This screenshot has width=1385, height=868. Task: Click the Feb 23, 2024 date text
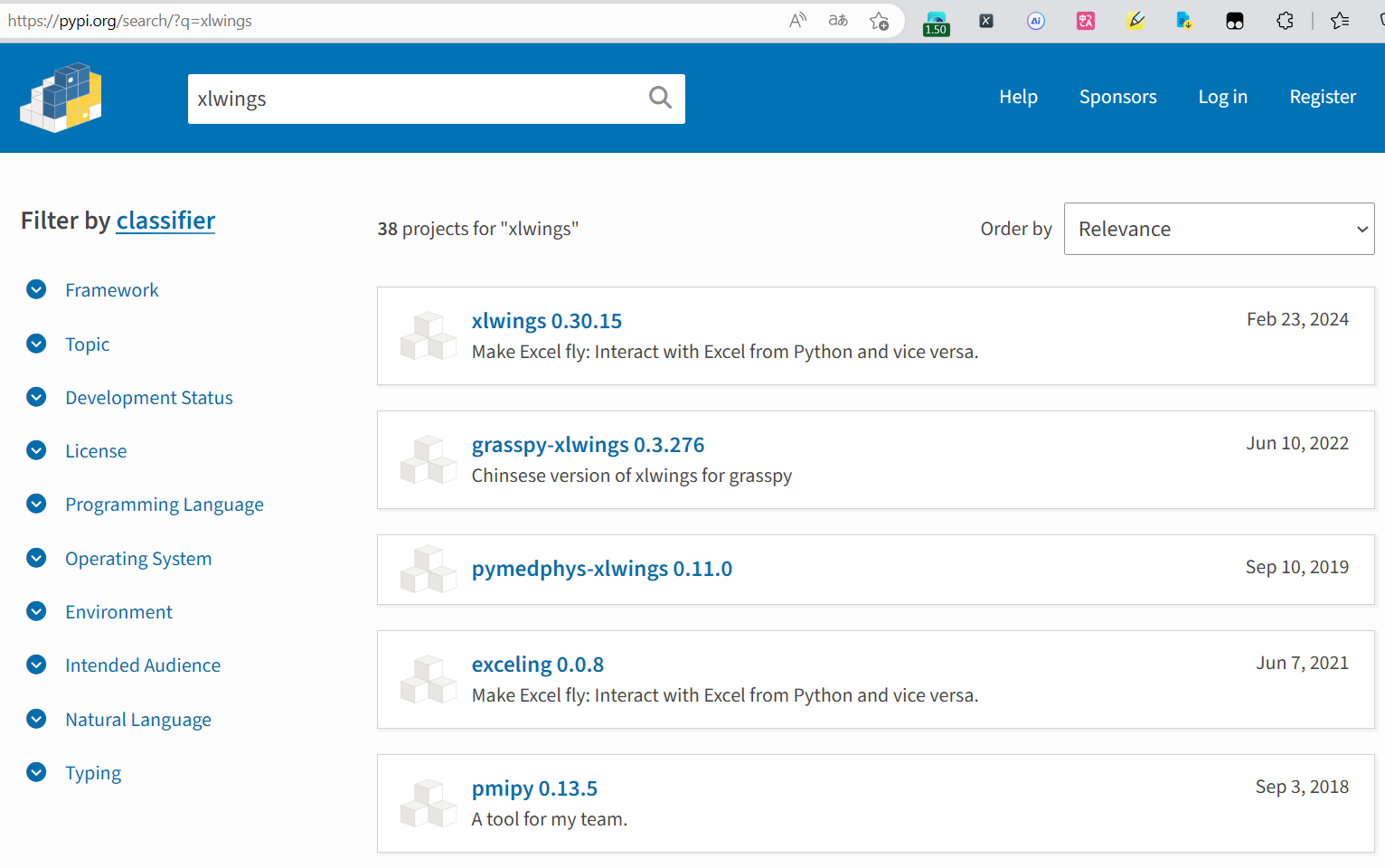click(1297, 319)
